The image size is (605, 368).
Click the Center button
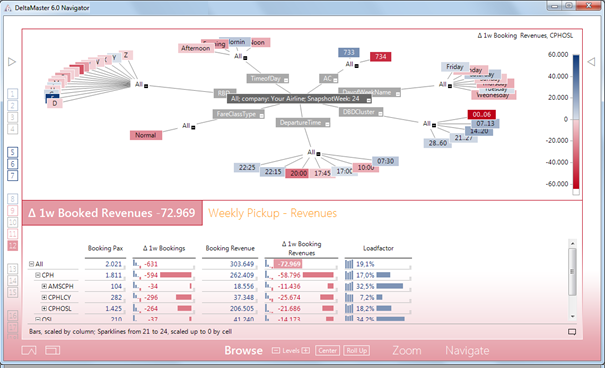click(327, 351)
